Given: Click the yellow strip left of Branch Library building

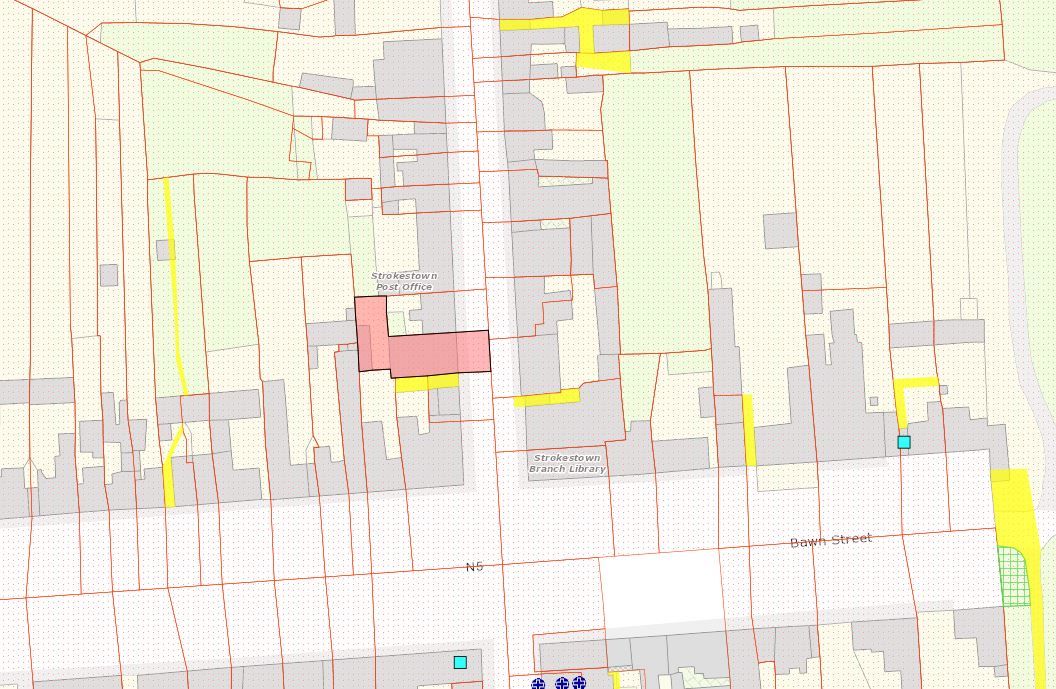Looking at the screenshot, I should tap(547, 398).
